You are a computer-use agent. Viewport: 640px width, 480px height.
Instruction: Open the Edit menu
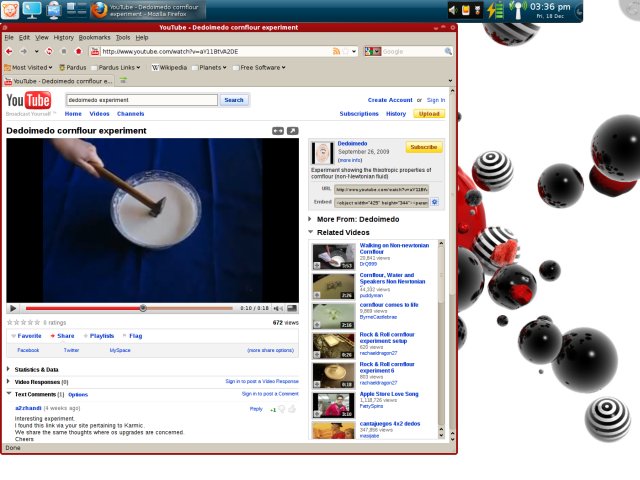24,38
